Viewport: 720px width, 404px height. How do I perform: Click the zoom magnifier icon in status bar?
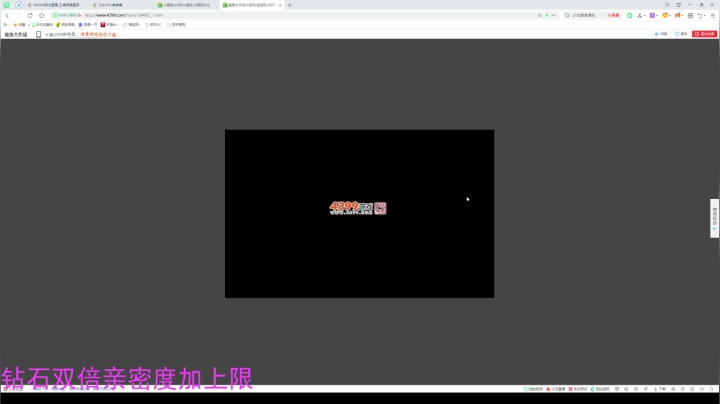711,389
